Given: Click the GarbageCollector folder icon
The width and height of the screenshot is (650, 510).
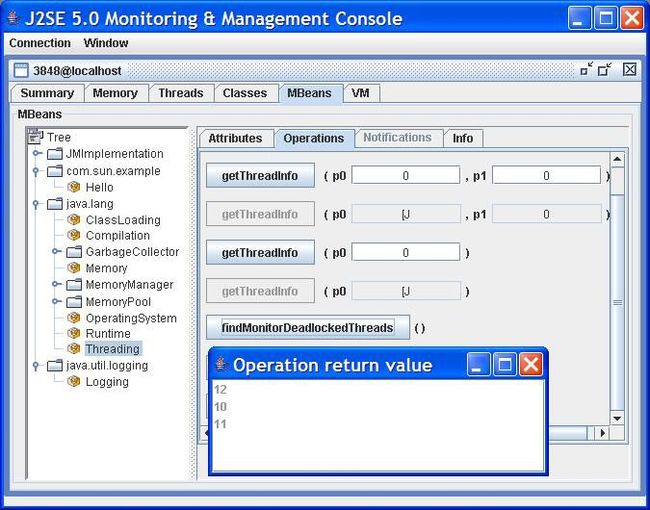Looking at the screenshot, I should click(x=74, y=251).
